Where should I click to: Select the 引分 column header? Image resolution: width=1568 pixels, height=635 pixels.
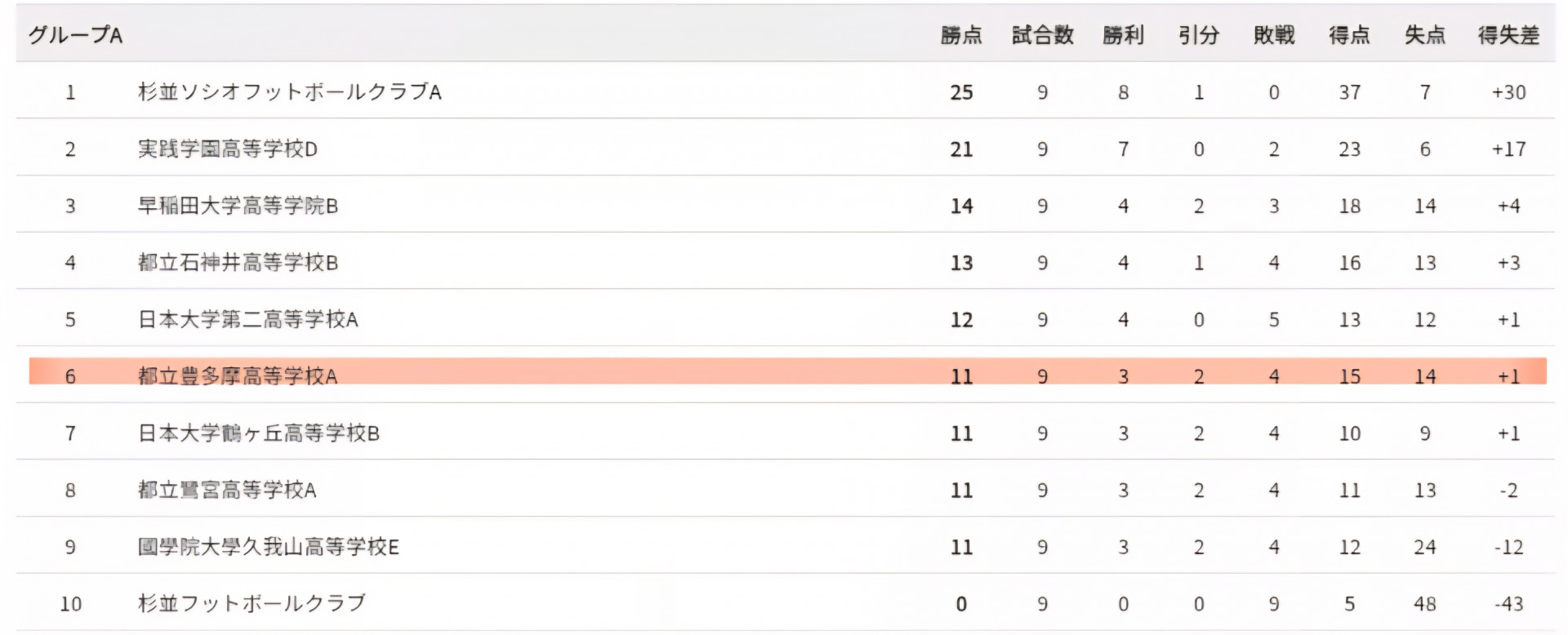coord(1198,35)
